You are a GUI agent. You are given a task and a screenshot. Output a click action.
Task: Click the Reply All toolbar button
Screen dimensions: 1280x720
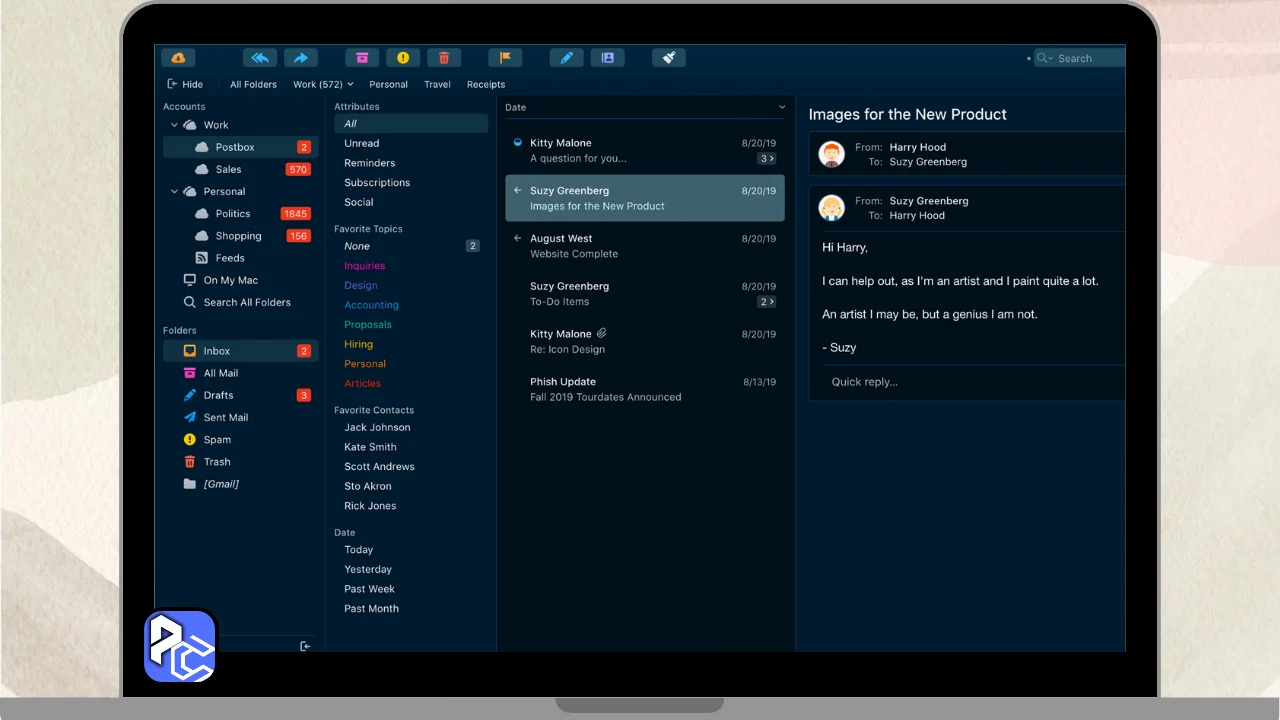pos(260,58)
